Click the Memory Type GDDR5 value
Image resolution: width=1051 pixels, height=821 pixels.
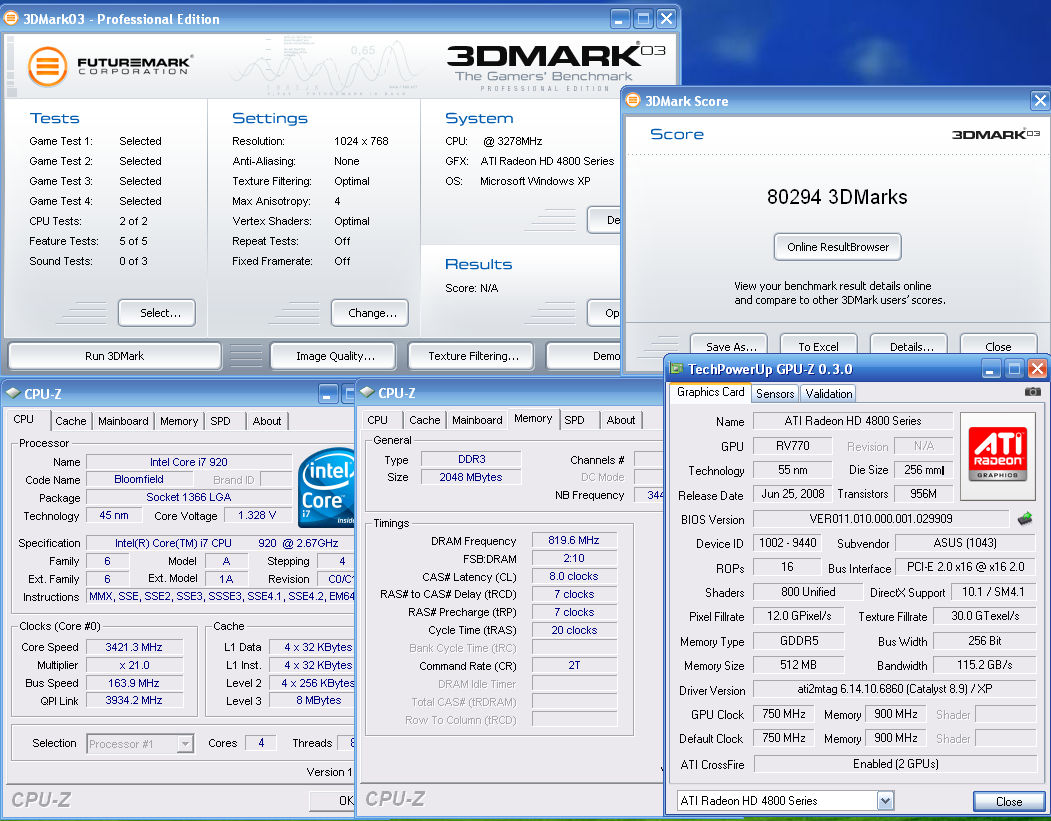click(798, 641)
